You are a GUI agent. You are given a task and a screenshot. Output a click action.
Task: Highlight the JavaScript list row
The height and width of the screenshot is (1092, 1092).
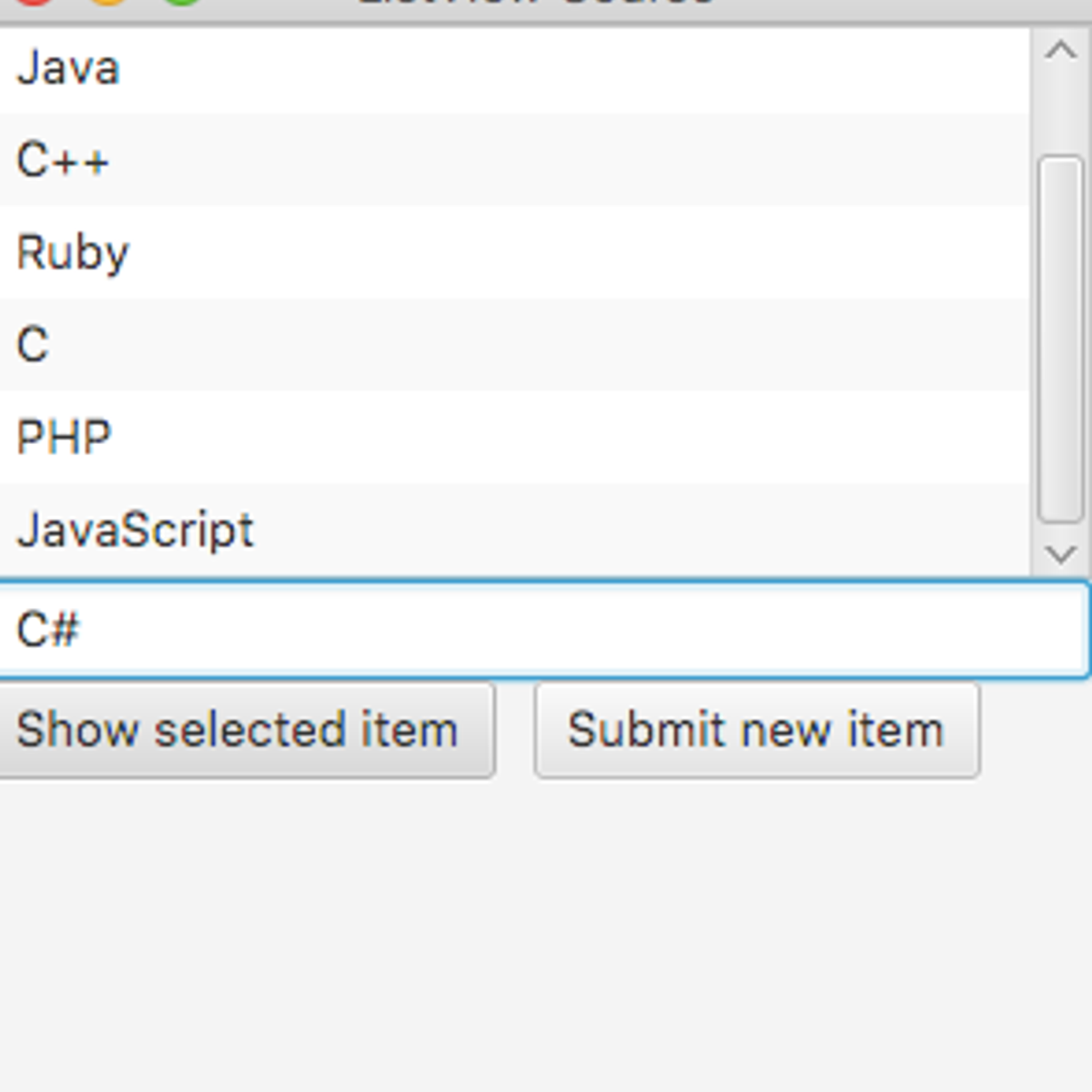click(136, 530)
